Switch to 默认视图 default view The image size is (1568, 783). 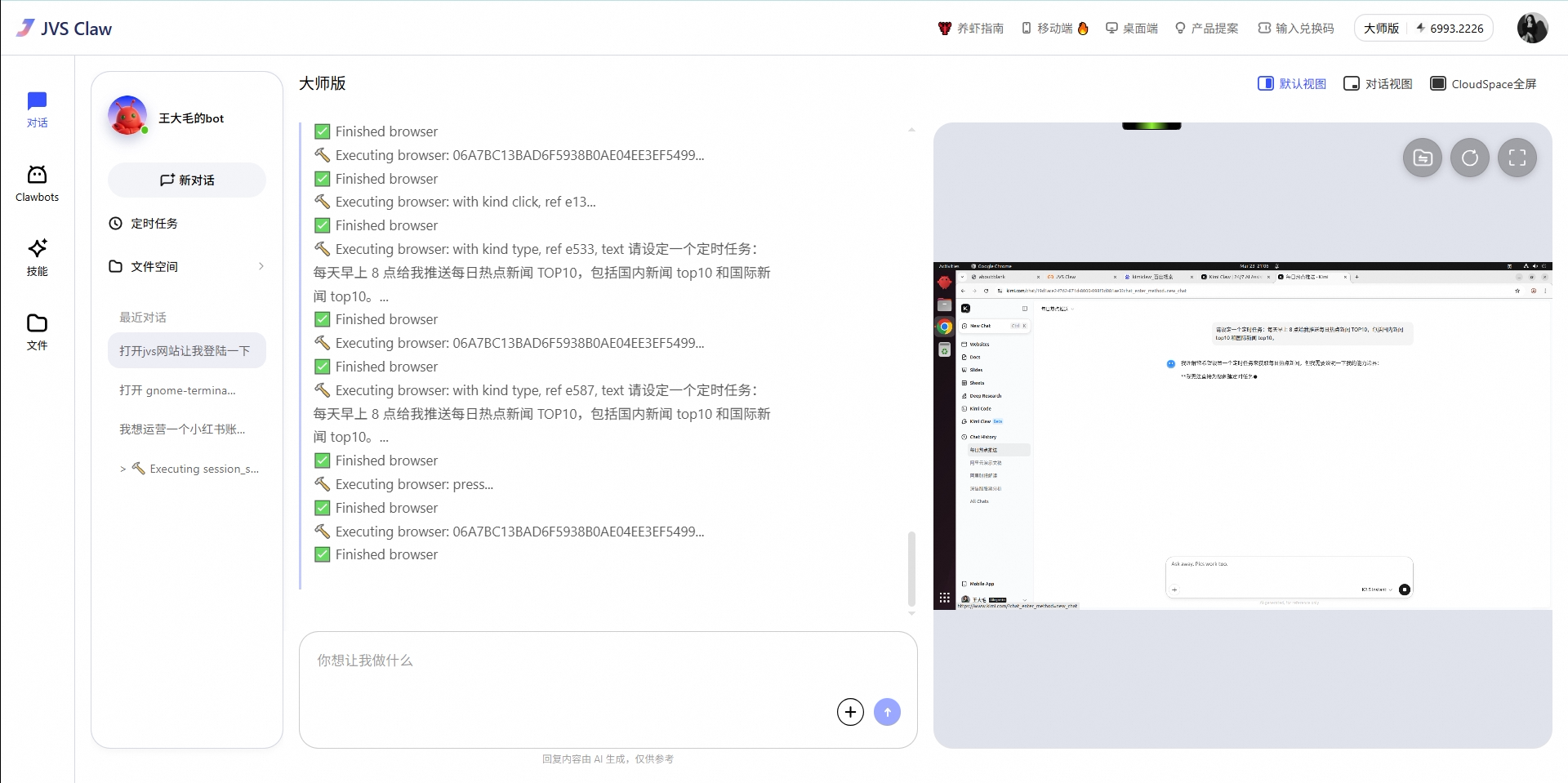pos(1292,83)
